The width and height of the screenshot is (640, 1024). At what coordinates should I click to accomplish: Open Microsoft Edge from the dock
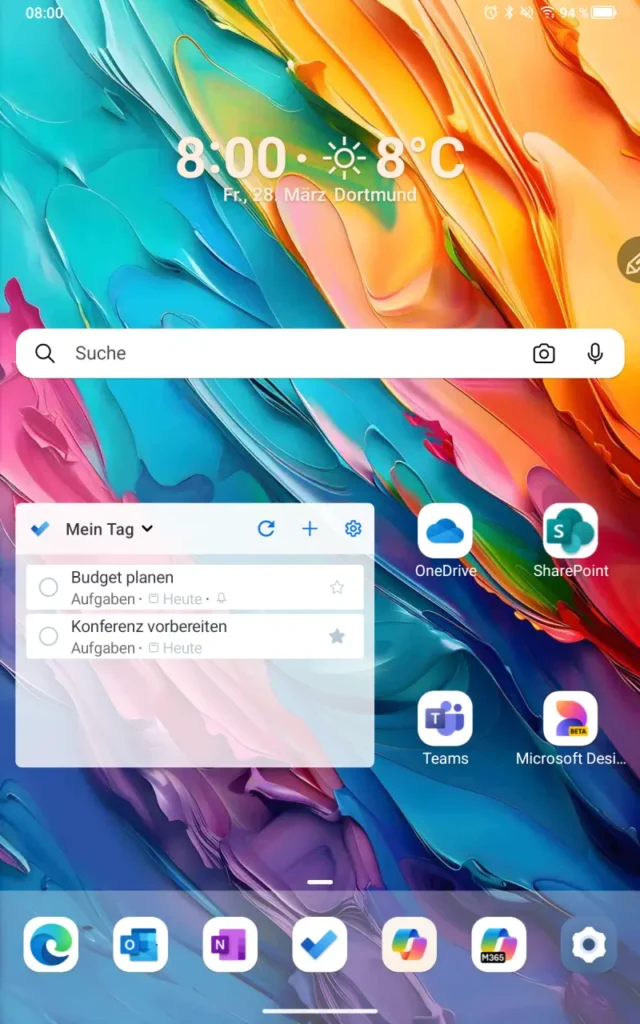51,945
